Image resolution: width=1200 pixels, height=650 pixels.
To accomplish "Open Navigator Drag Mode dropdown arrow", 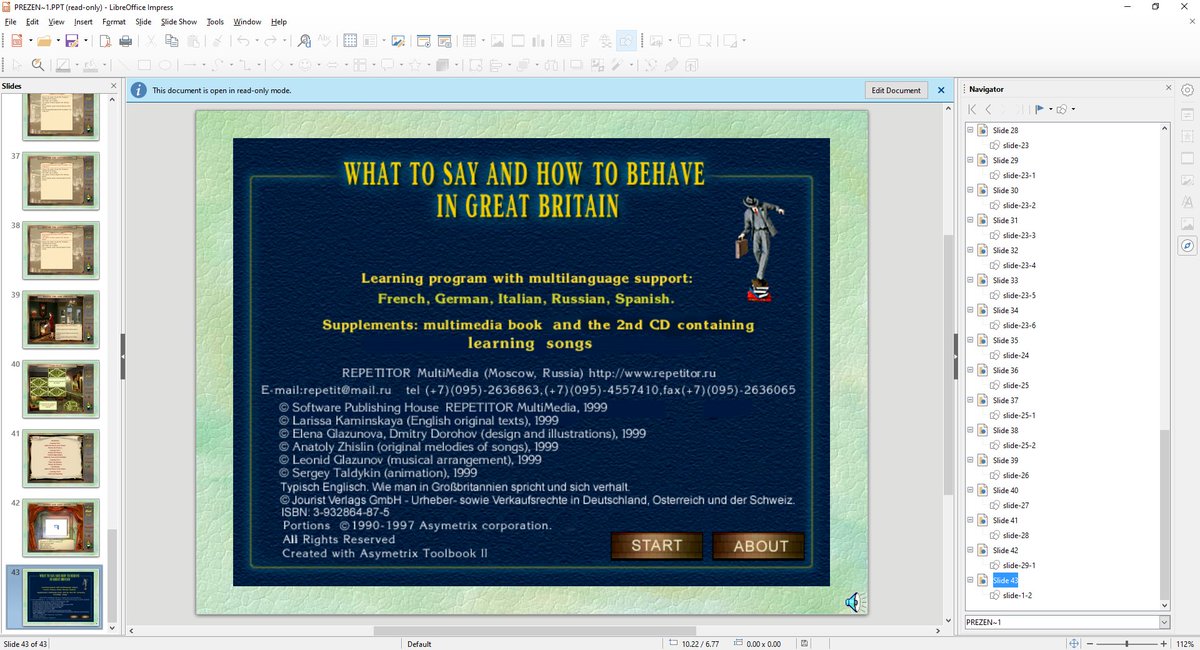I will (1049, 109).
